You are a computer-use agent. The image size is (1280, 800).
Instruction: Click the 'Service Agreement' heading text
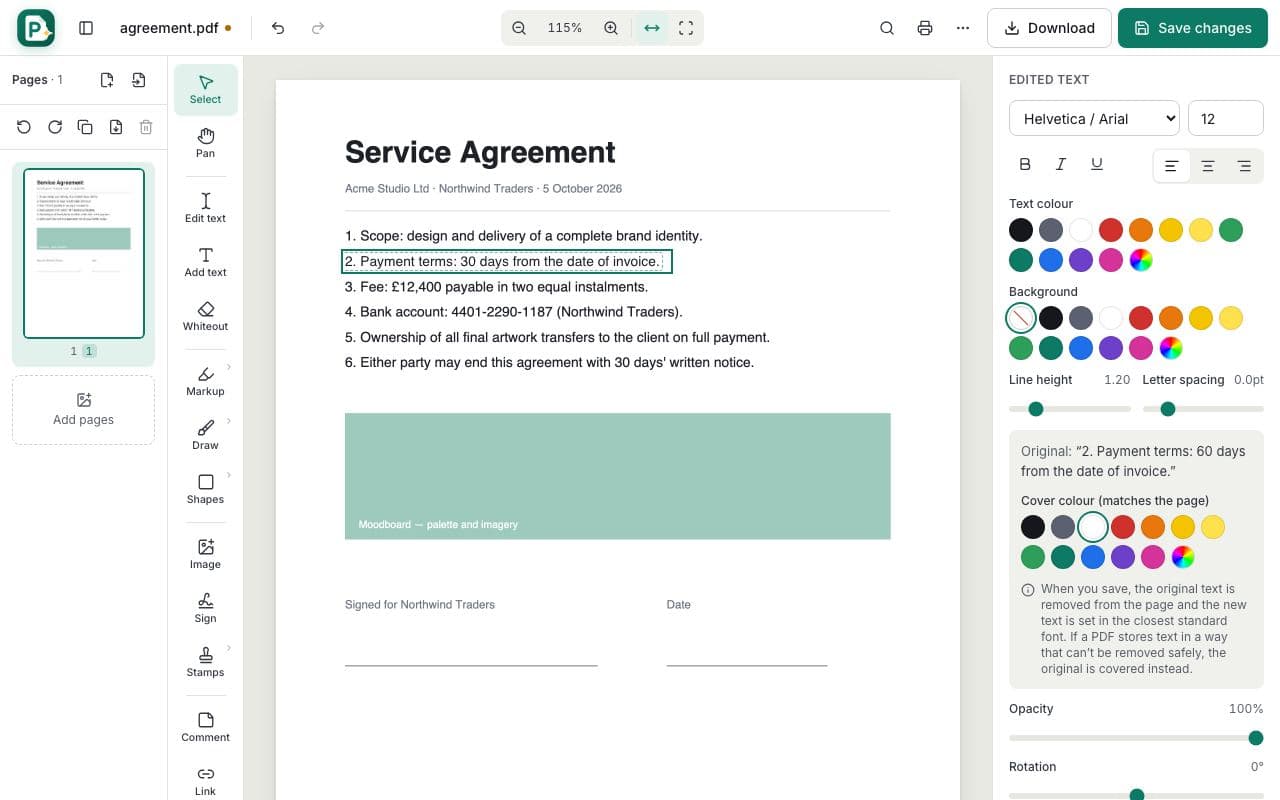pyautogui.click(x=480, y=152)
